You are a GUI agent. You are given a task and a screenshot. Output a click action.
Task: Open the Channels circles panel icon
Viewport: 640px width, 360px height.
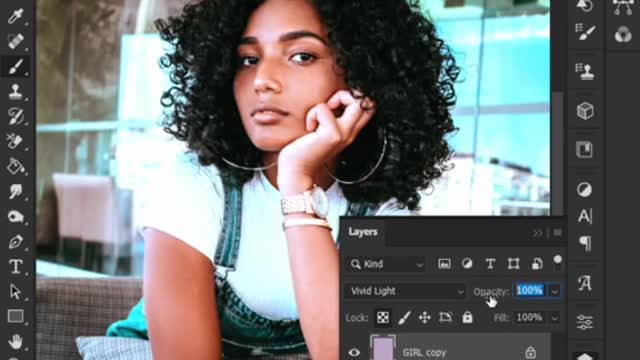coord(623,35)
